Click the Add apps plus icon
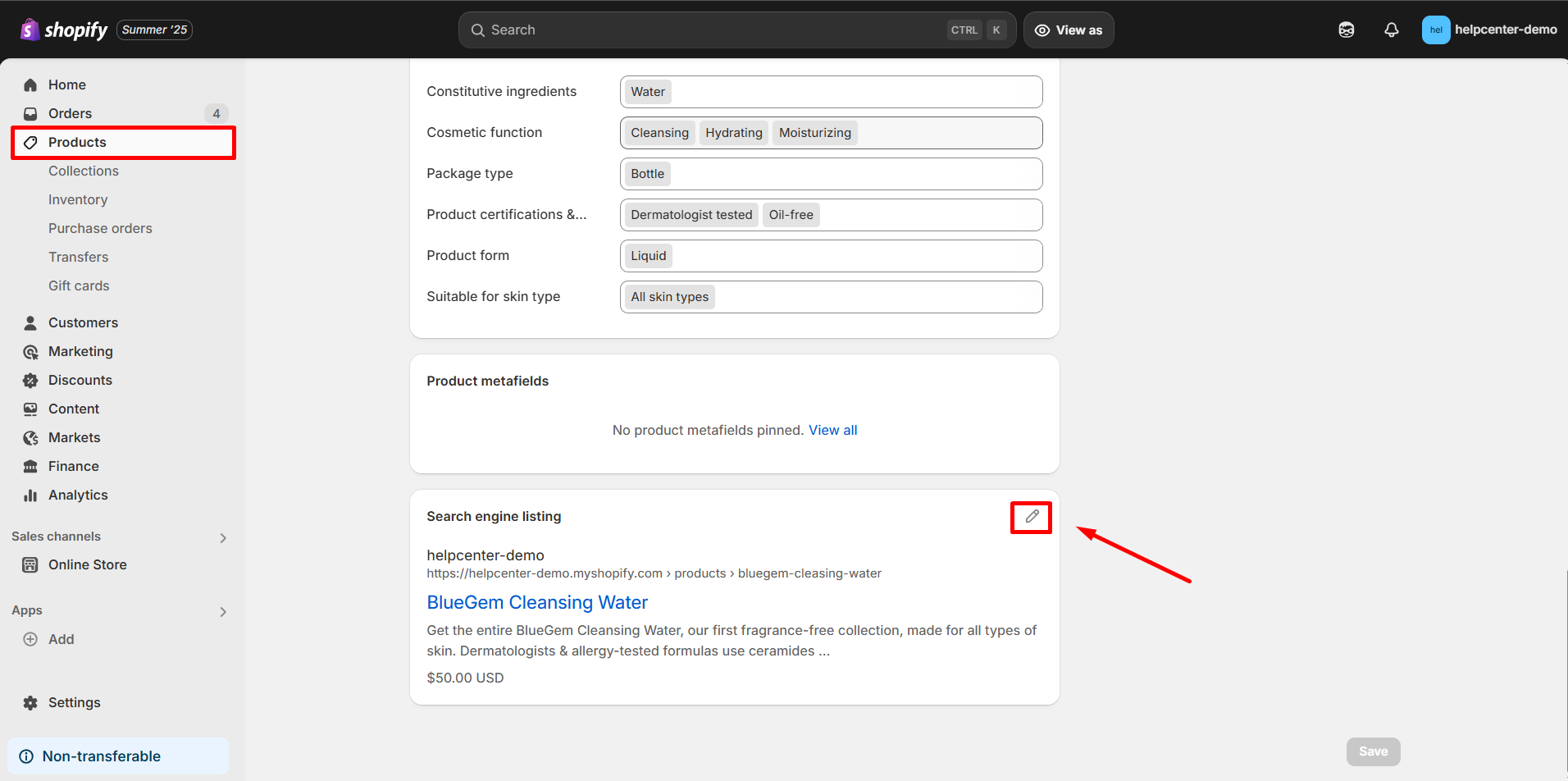 click(x=30, y=639)
